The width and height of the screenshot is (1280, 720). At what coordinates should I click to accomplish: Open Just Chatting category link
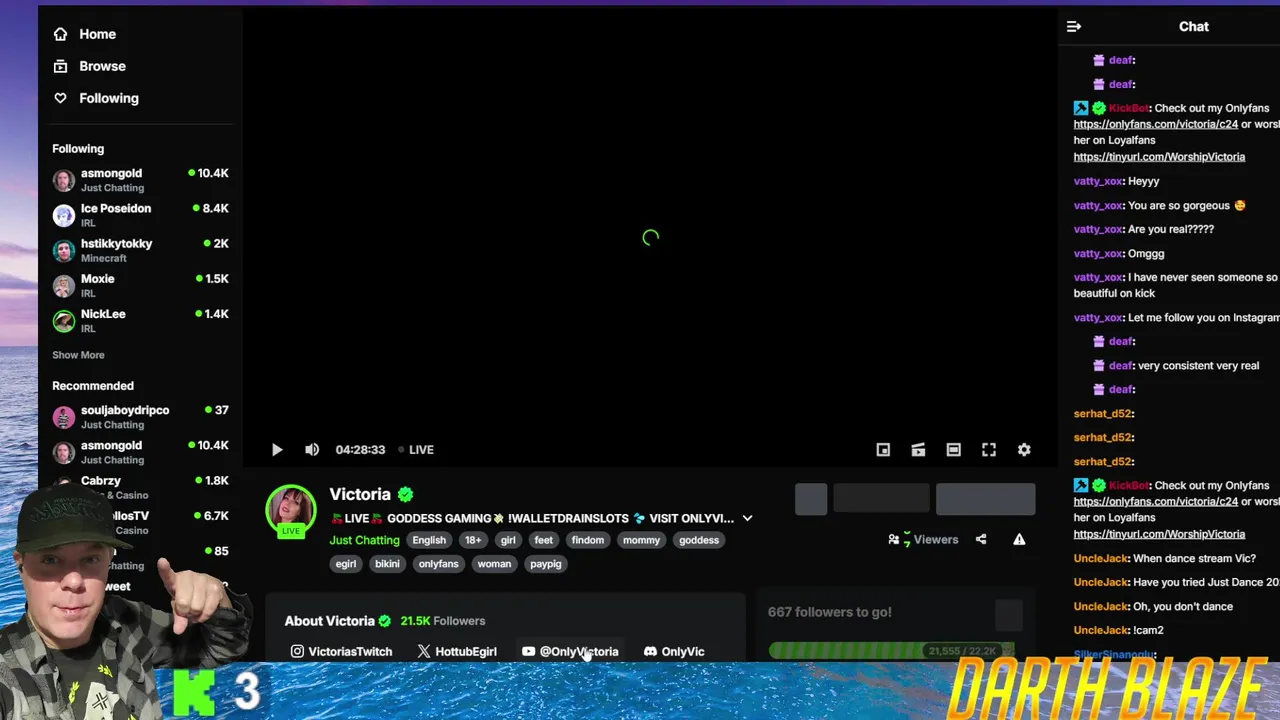[x=364, y=540]
